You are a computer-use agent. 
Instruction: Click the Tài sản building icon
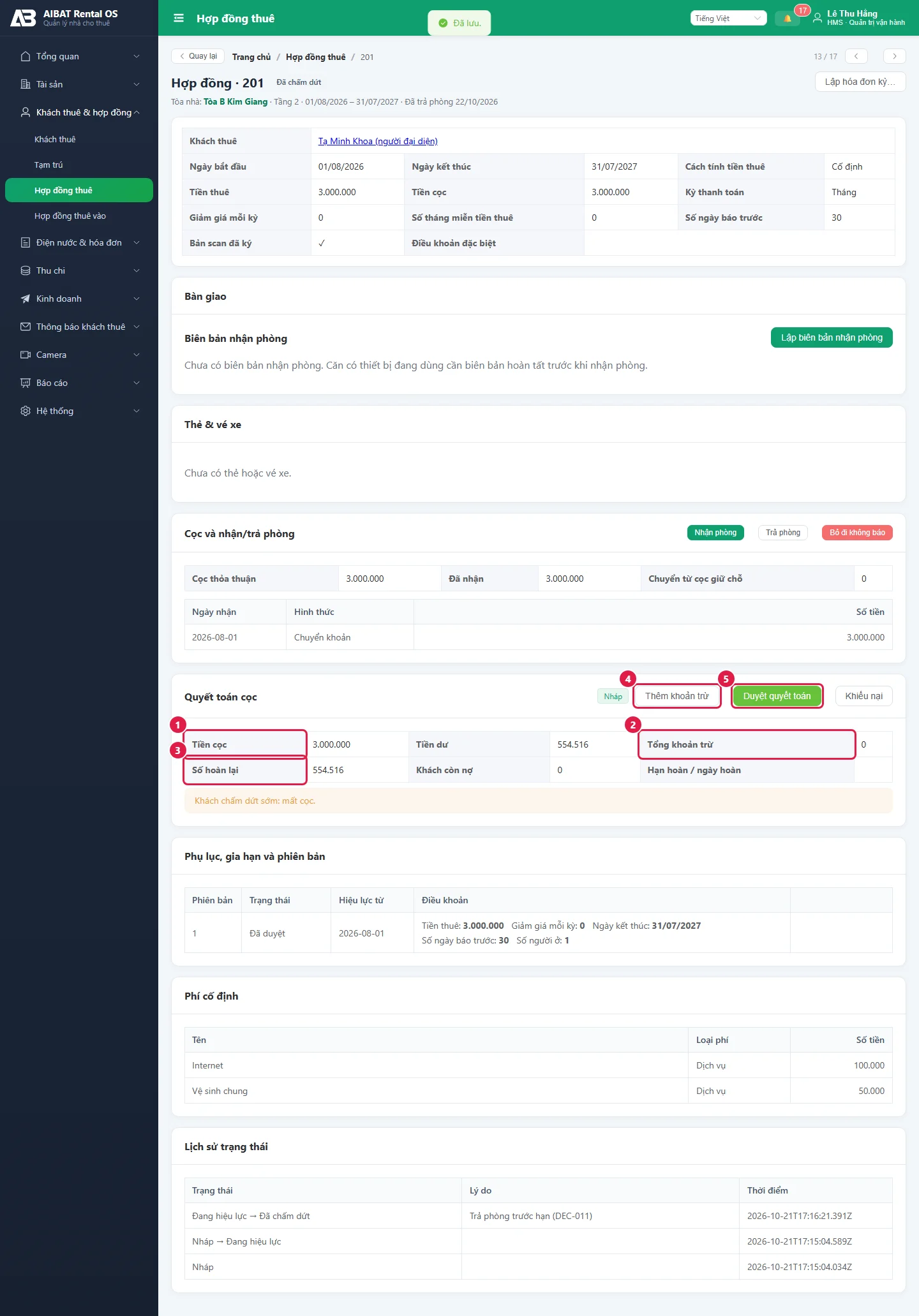pos(26,84)
